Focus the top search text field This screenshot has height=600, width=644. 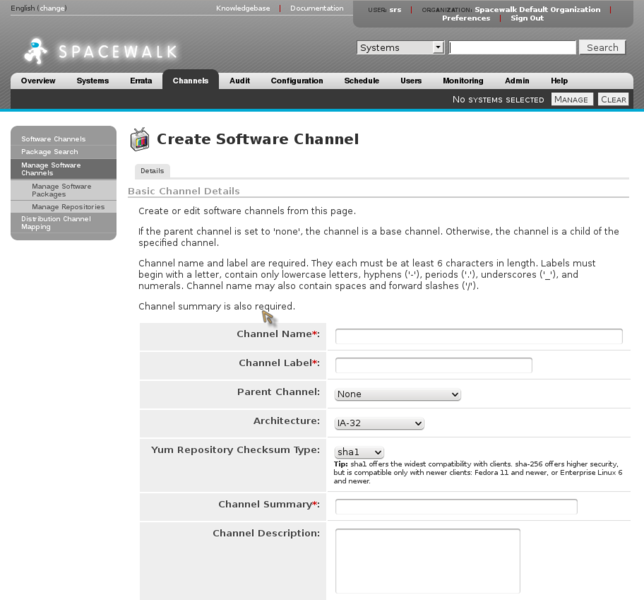(x=512, y=48)
